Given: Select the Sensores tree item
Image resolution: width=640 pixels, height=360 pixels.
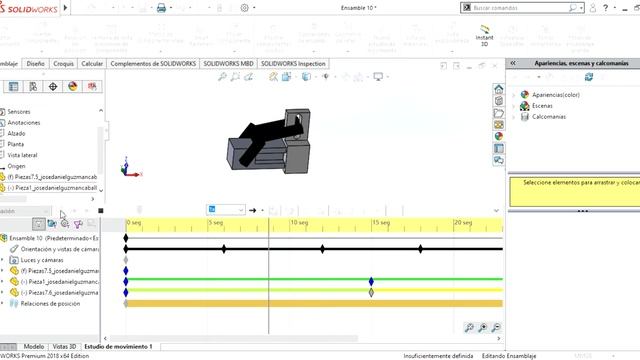Looking at the screenshot, I should [19, 112].
